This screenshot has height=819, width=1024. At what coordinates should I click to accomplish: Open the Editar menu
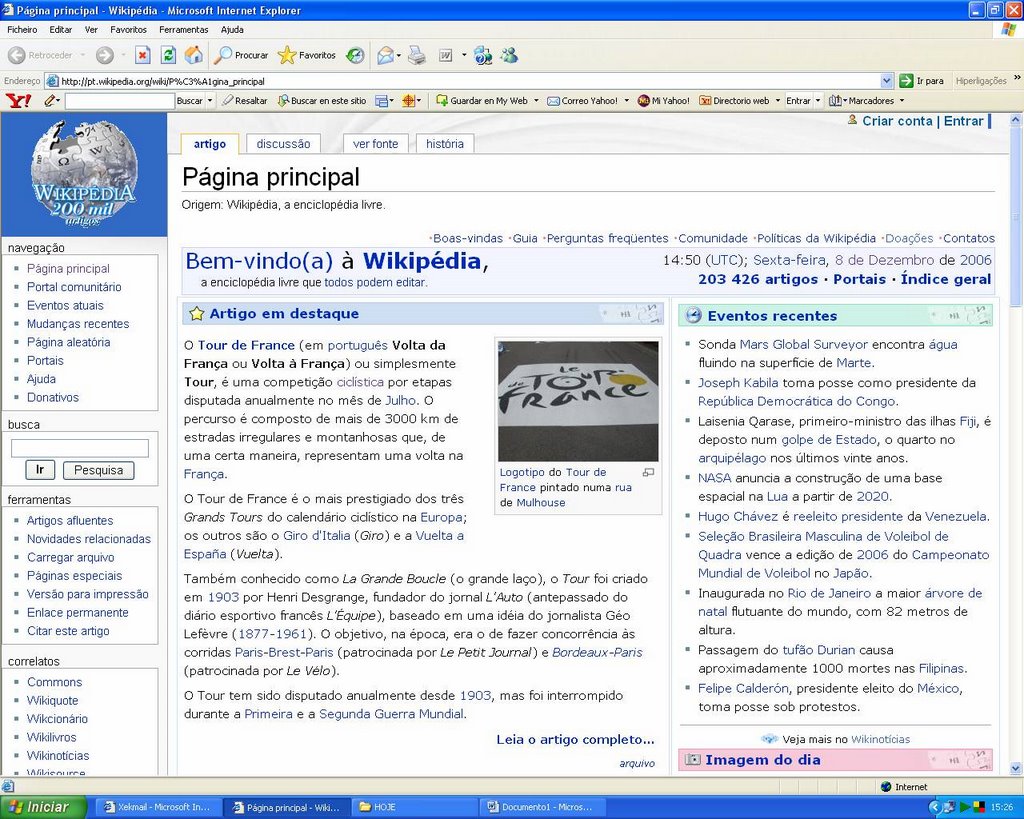[61, 29]
